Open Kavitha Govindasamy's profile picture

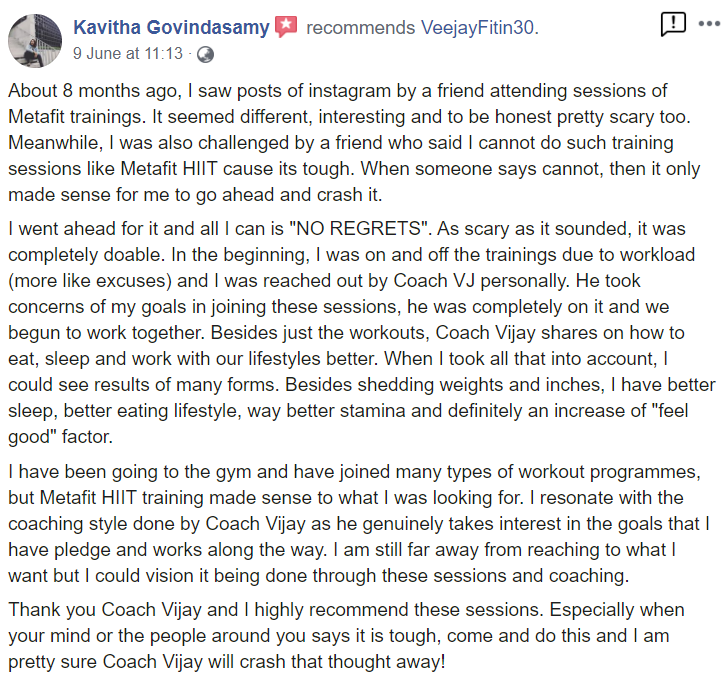[x=35, y=41]
